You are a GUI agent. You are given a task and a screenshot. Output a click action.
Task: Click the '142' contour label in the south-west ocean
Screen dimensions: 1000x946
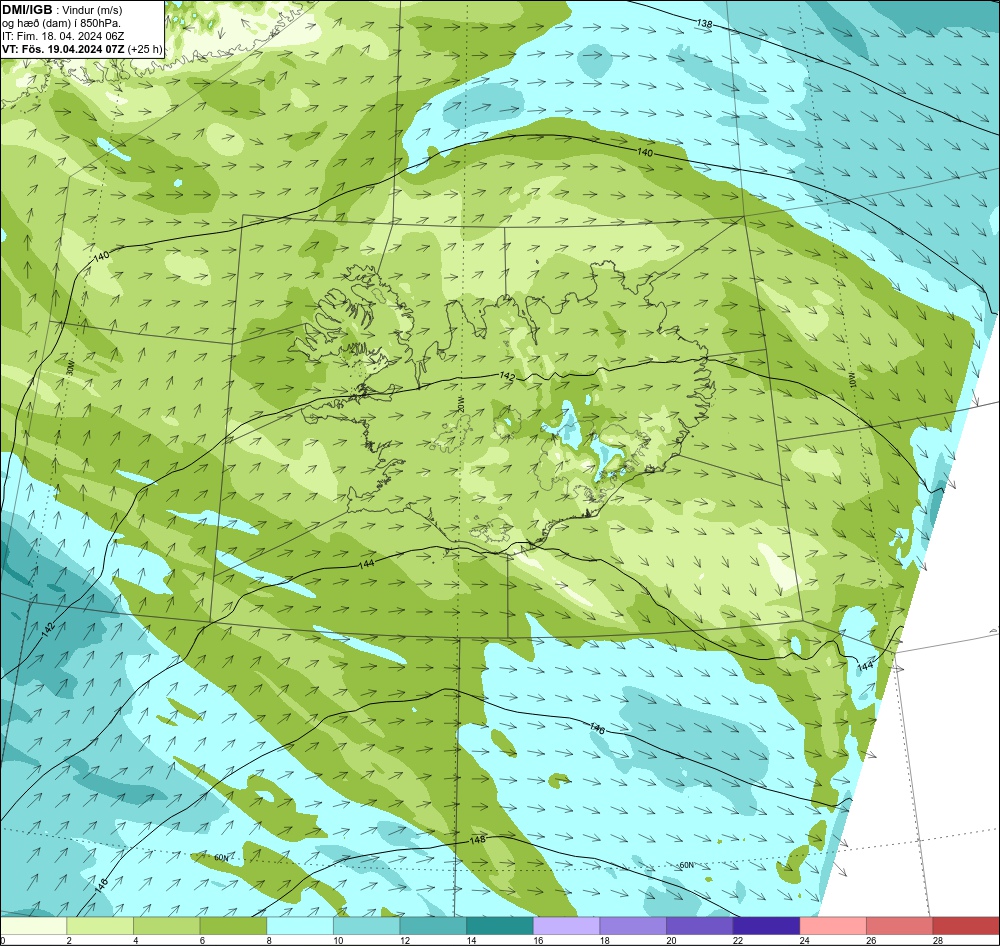48,628
